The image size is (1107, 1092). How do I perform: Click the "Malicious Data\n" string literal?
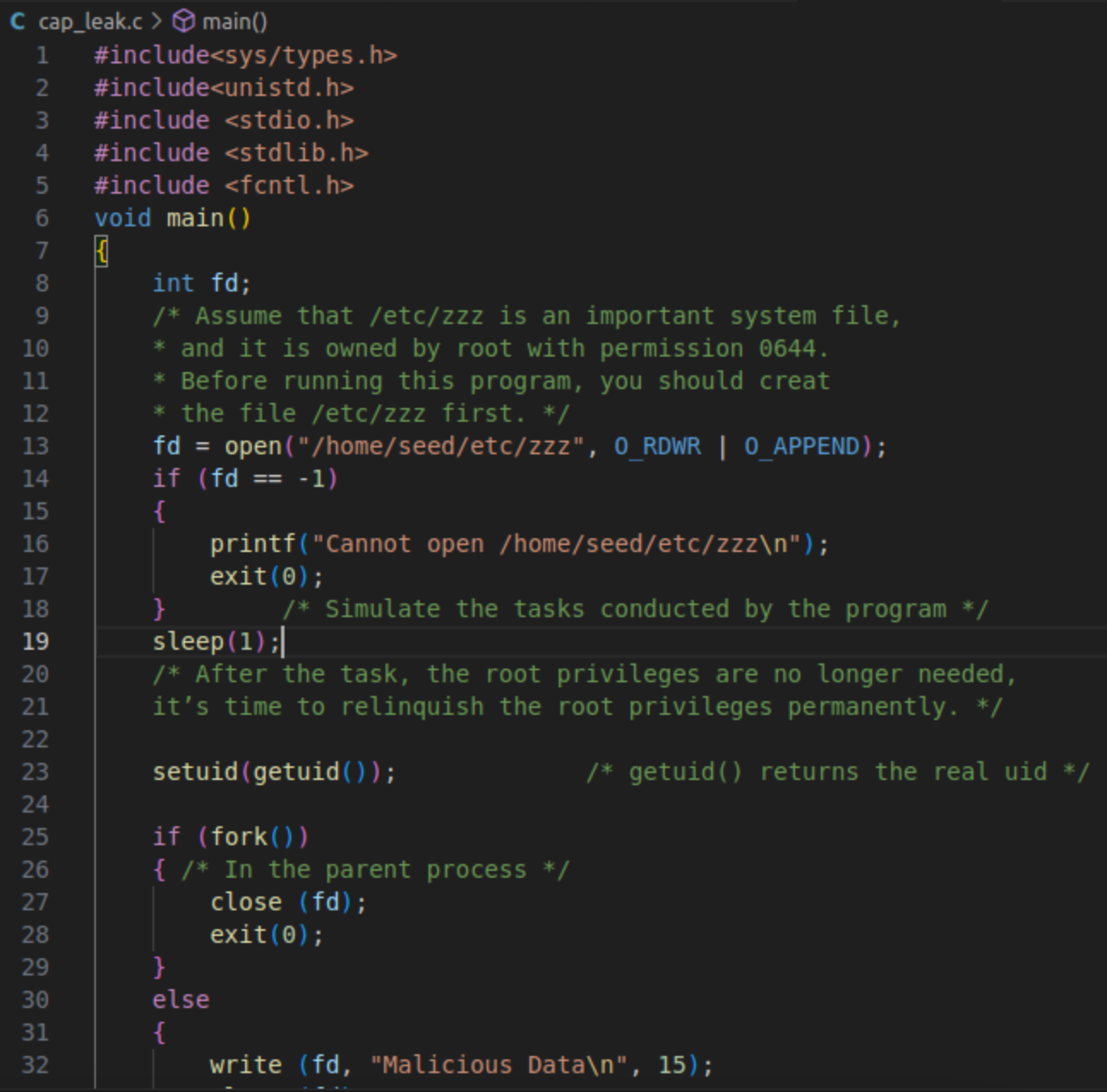(500, 1065)
